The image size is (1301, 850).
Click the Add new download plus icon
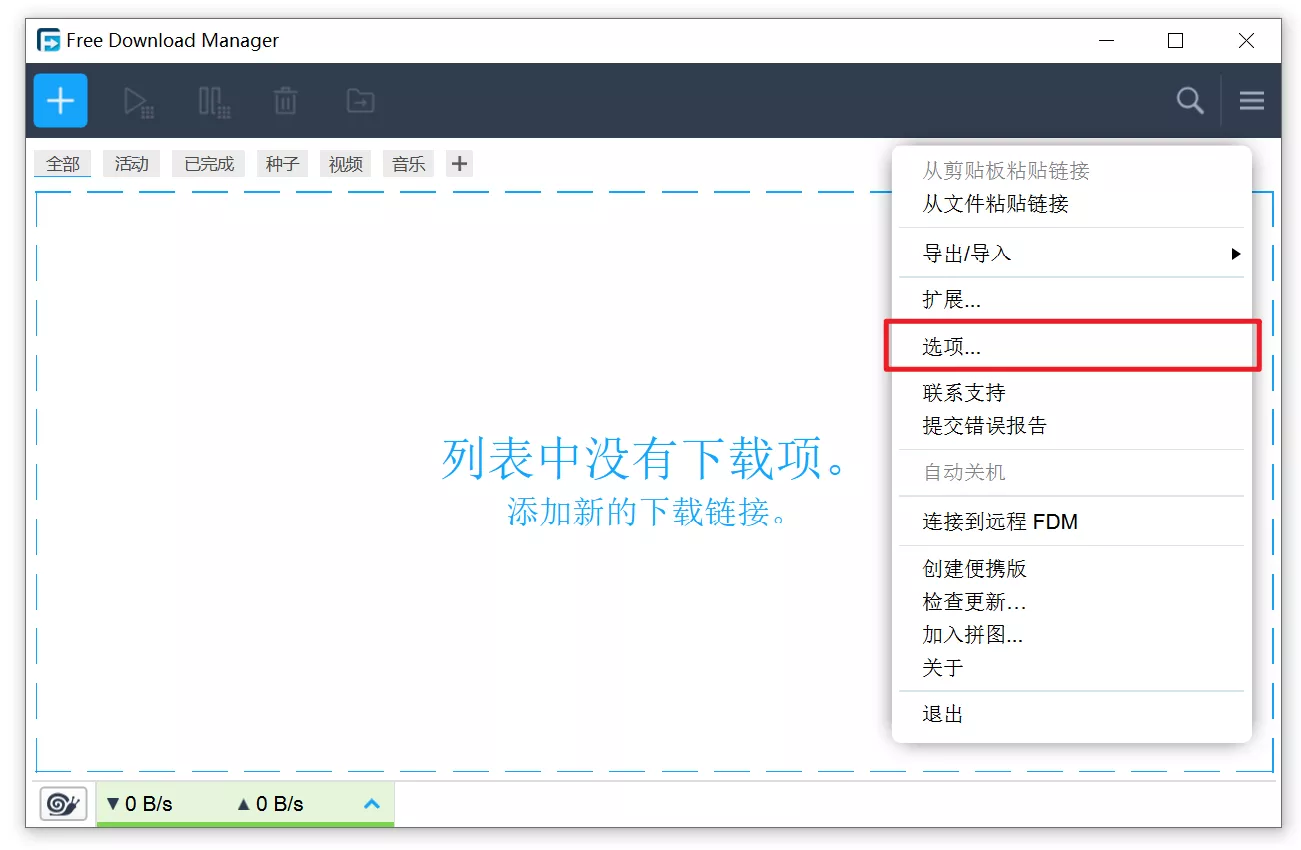(x=60, y=100)
